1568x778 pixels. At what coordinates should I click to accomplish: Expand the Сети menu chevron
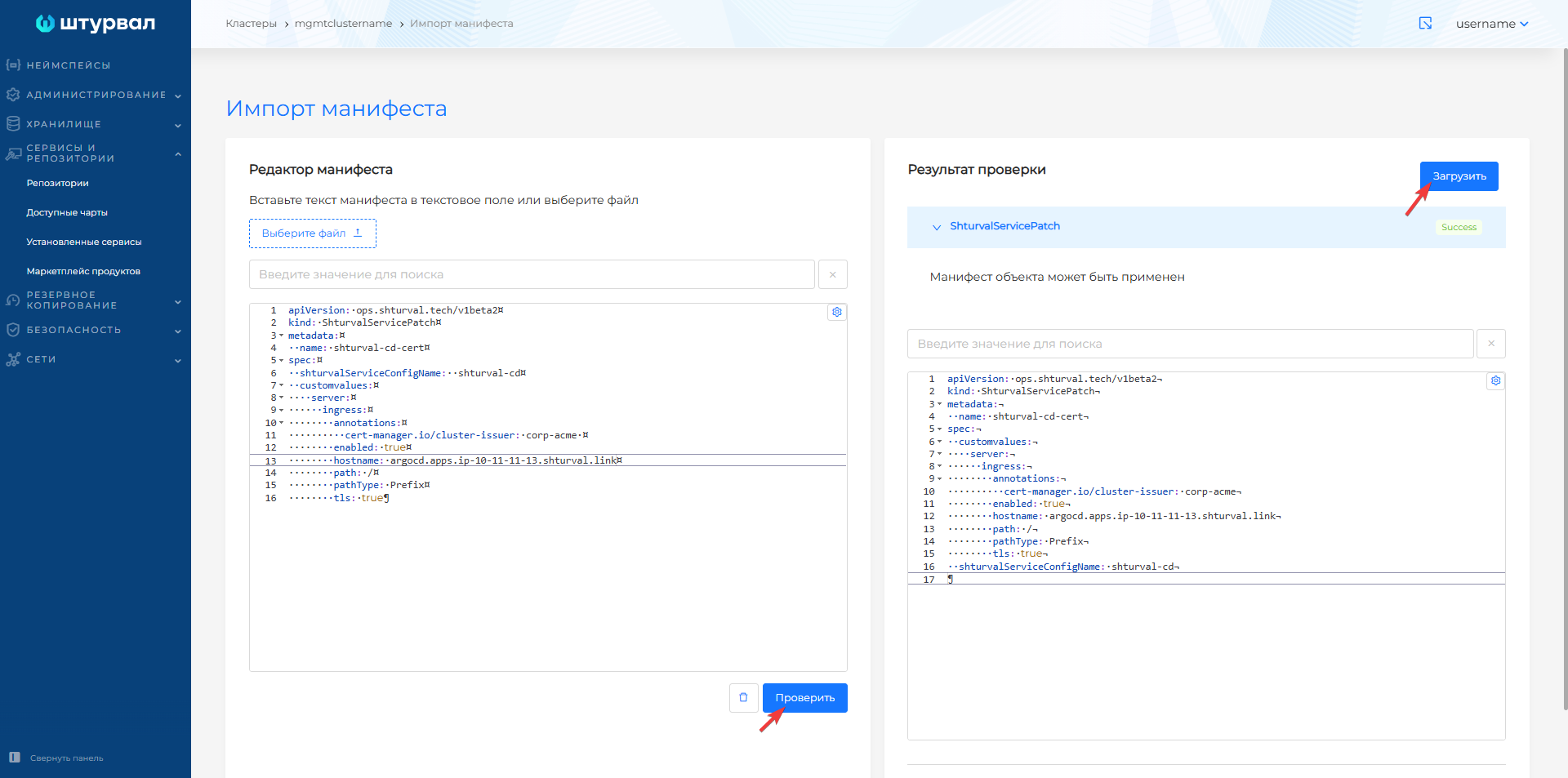[x=178, y=360]
